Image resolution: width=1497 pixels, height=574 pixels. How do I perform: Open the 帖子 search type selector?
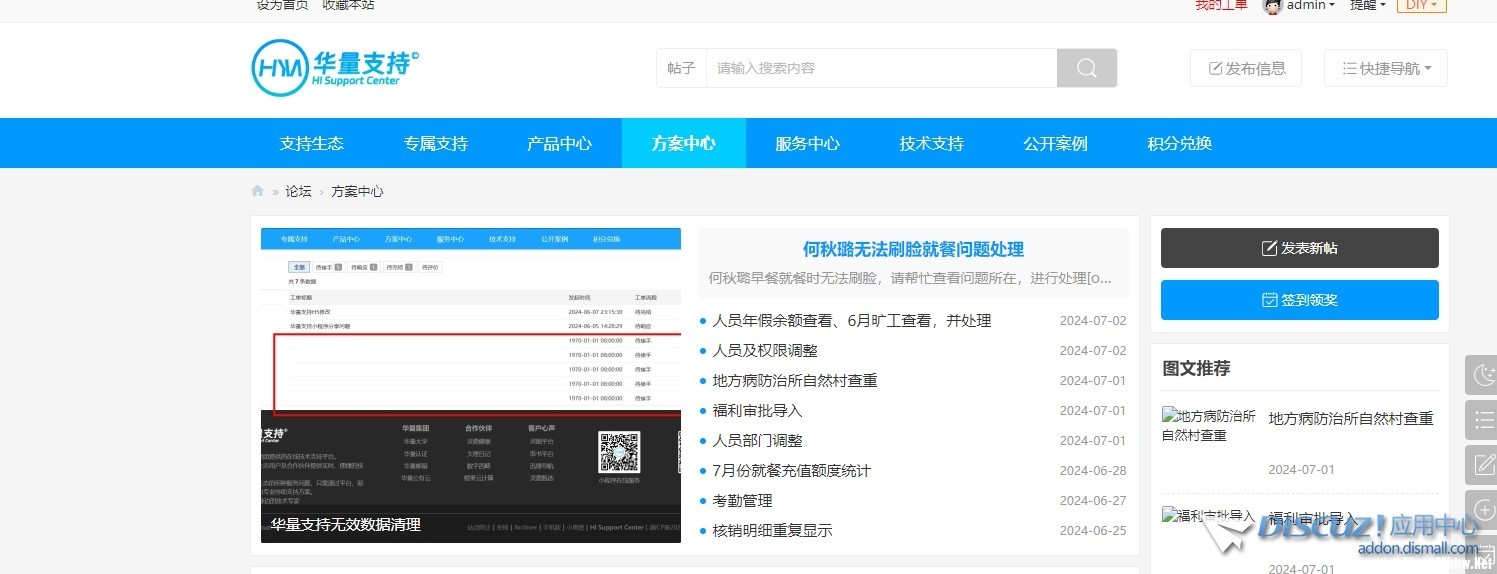(681, 68)
